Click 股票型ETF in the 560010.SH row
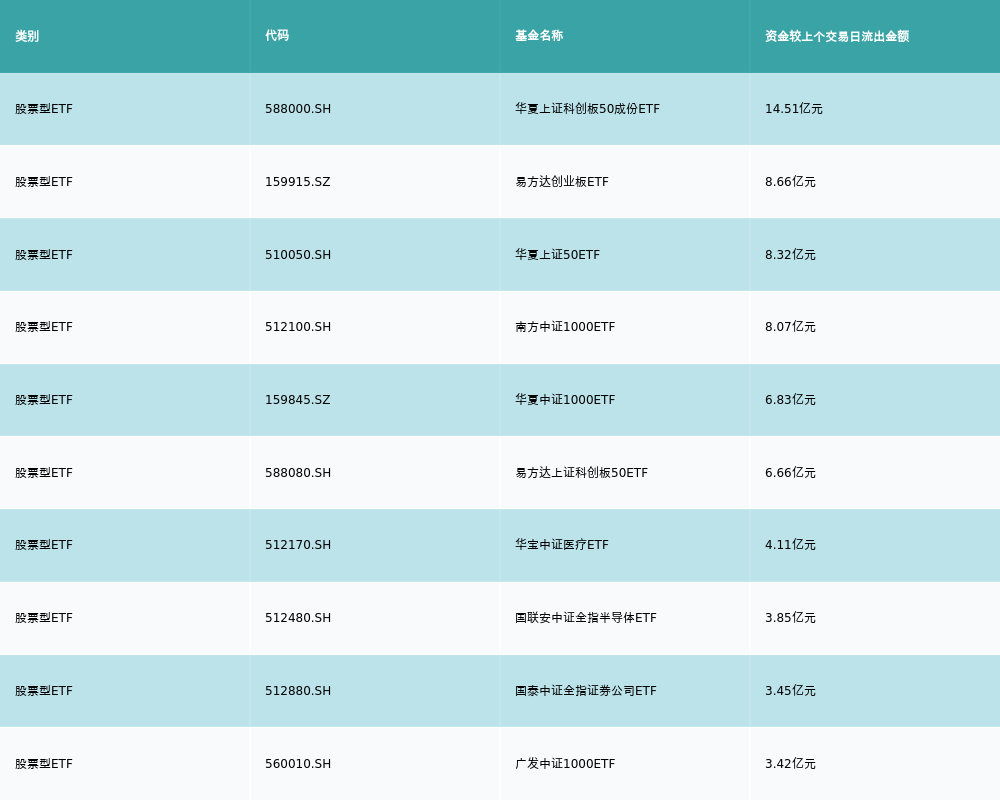This screenshot has height=800, width=1000. [x=44, y=764]
